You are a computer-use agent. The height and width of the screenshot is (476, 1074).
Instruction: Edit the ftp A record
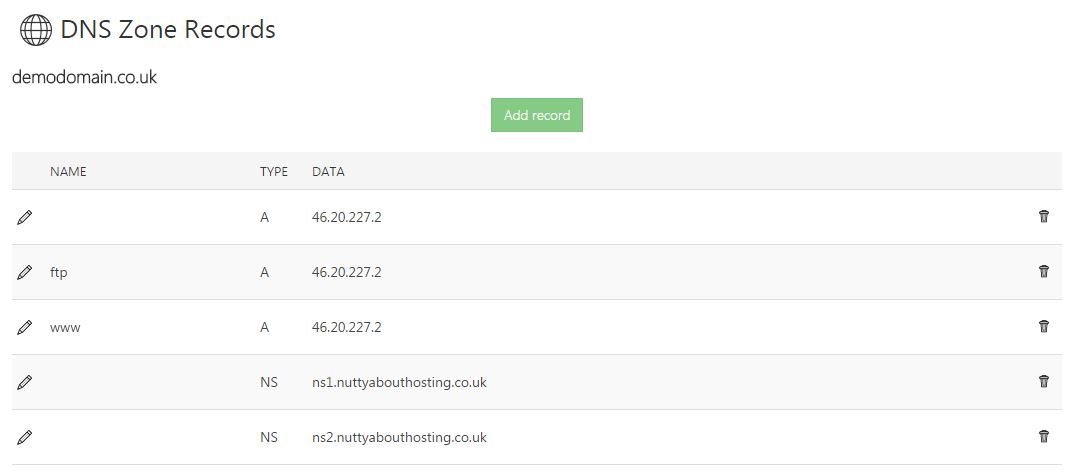[x=25, y=272]
